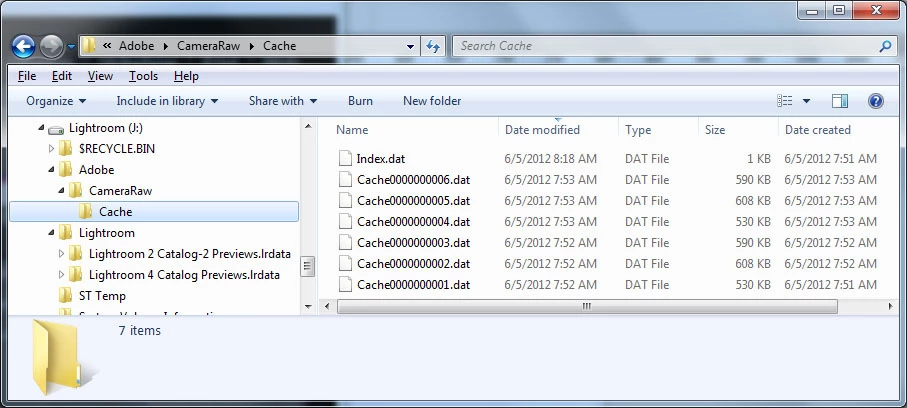
Task: Click the tree pane scroll up arrow
Action: coord(308,126)
